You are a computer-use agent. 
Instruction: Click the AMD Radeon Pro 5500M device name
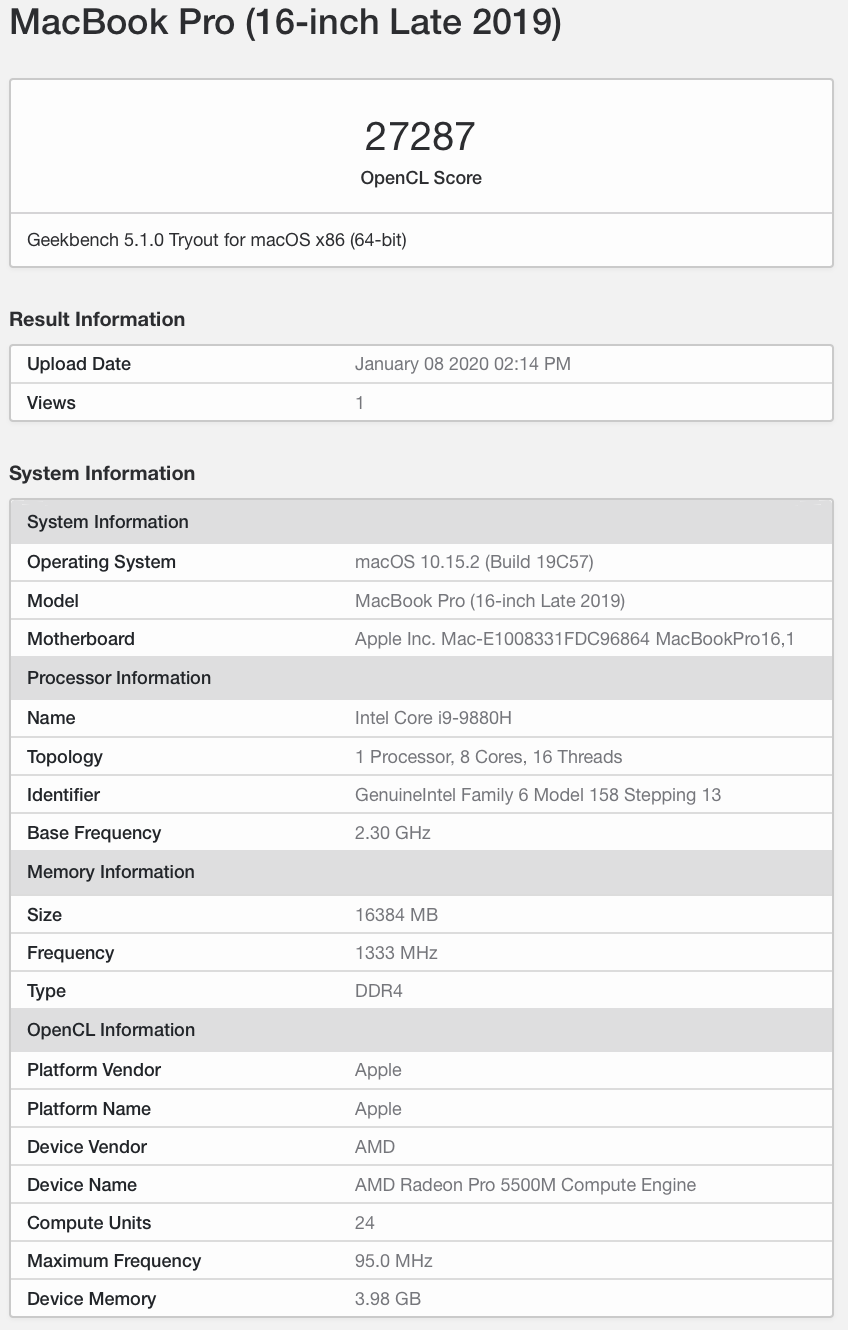pyautogui.click(x=525, y=1185)
